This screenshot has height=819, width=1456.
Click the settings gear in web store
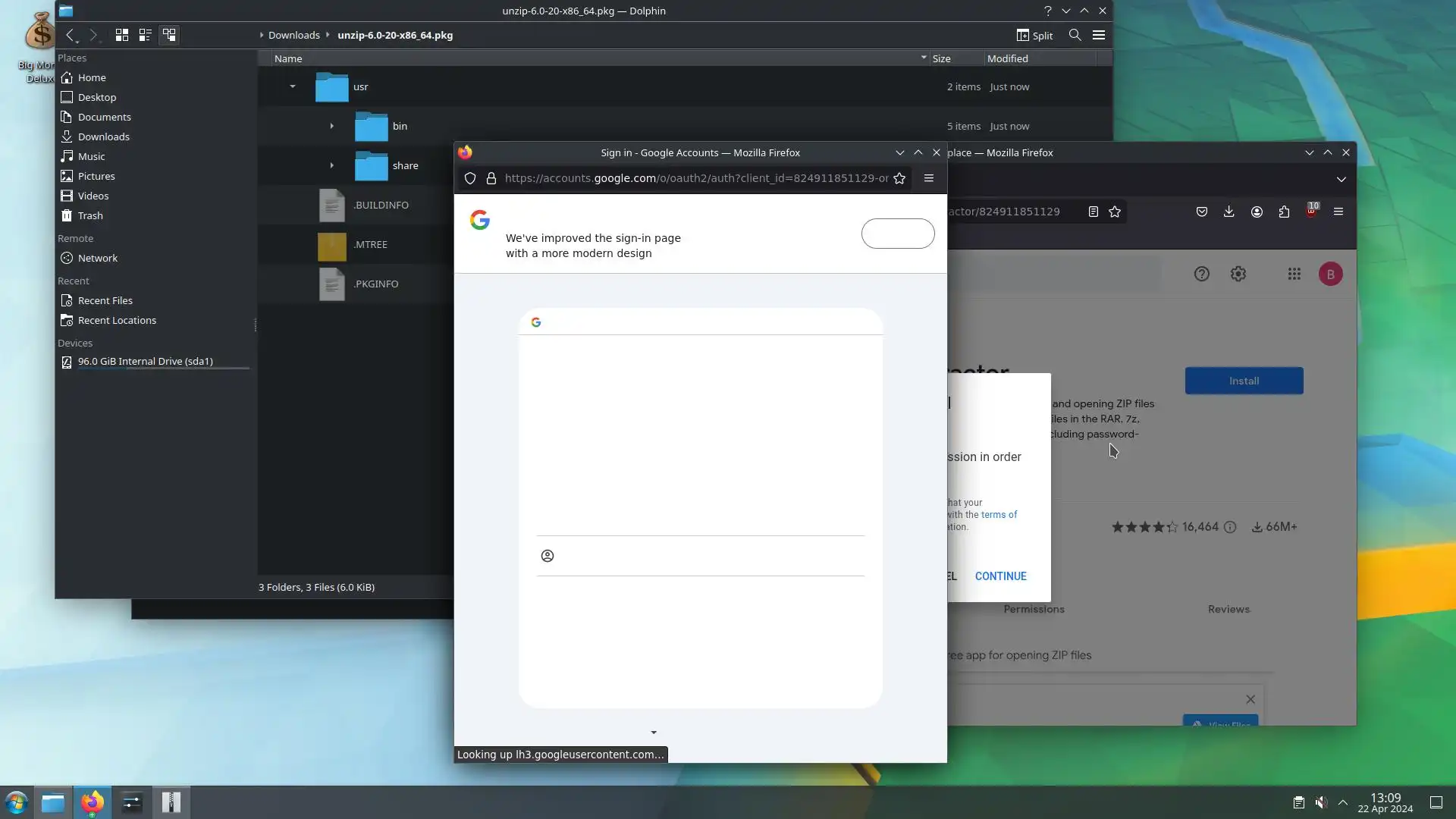pos(1238,274)
